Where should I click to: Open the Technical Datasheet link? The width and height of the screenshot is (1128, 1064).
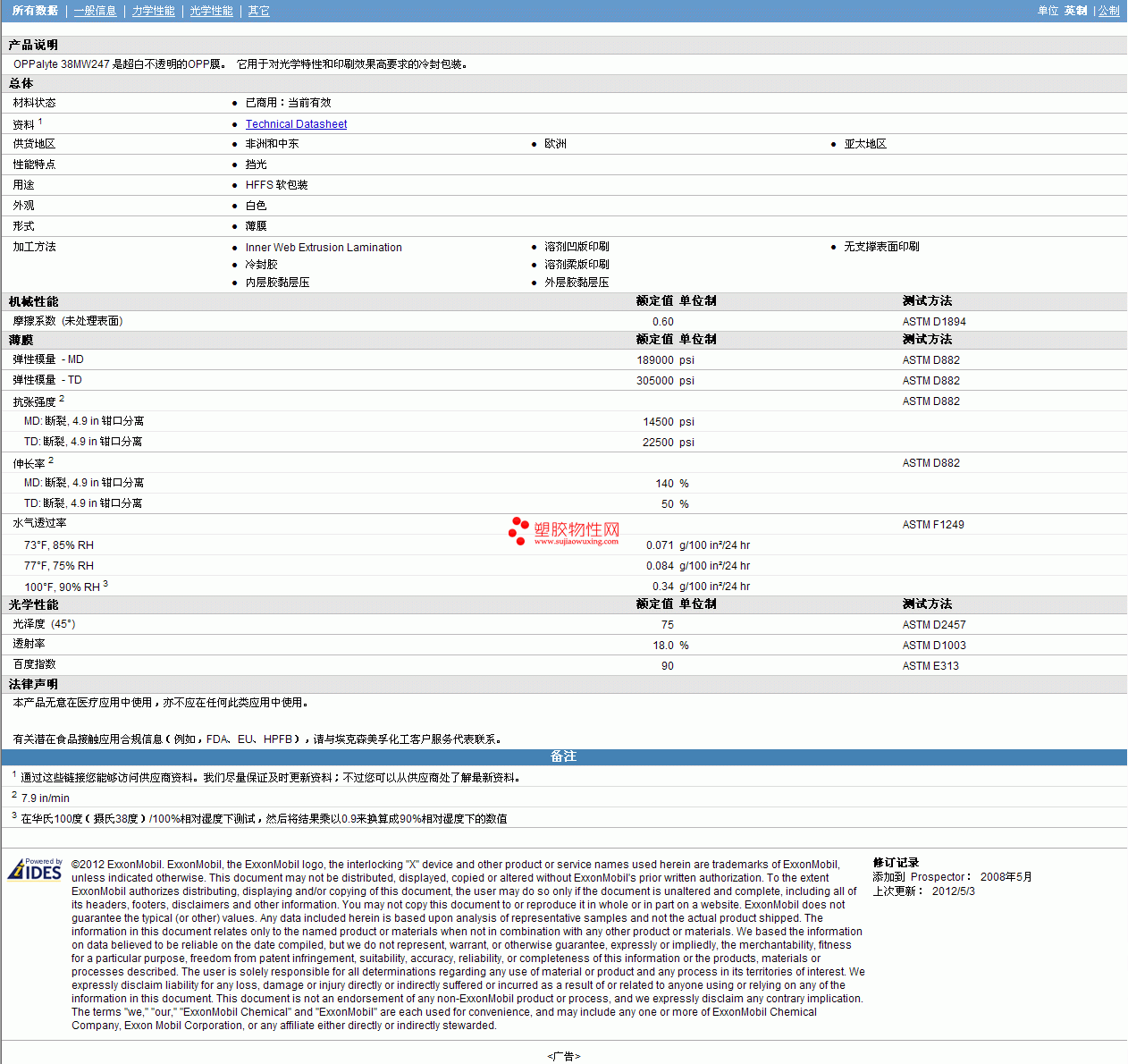click(296, 124)
